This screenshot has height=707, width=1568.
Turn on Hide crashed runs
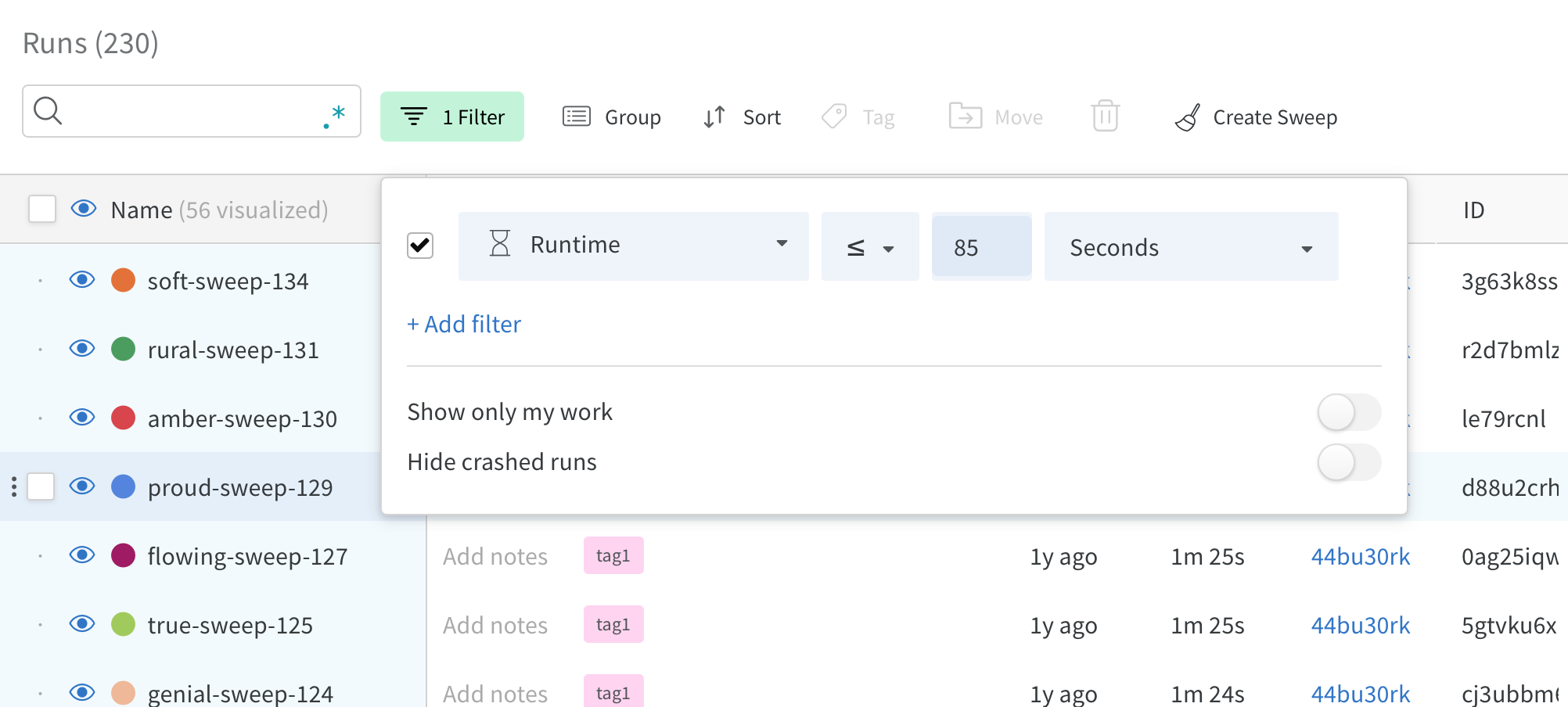tap(1350, 462)
